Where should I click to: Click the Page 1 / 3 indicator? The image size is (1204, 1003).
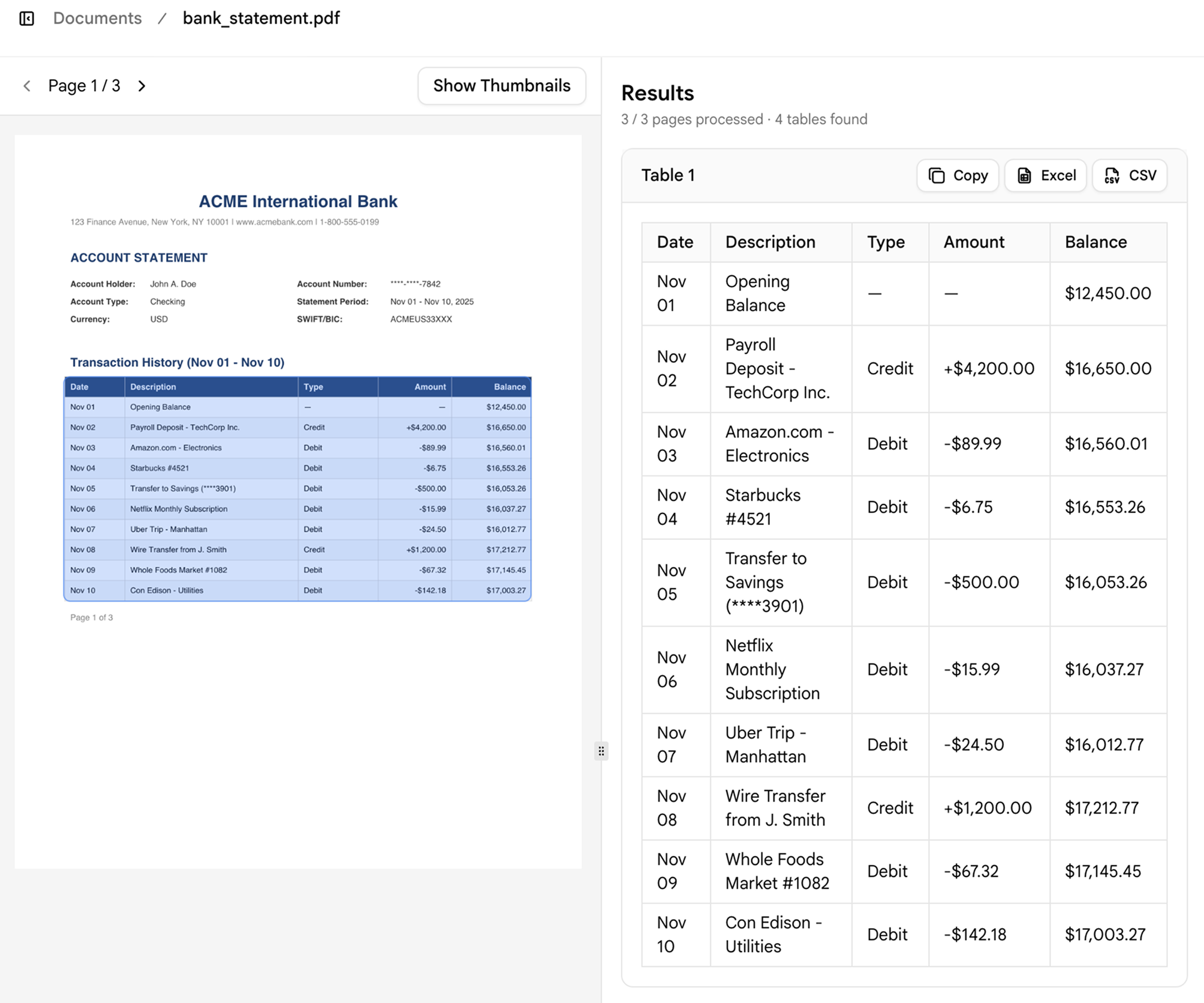click(x=84, y=86)
